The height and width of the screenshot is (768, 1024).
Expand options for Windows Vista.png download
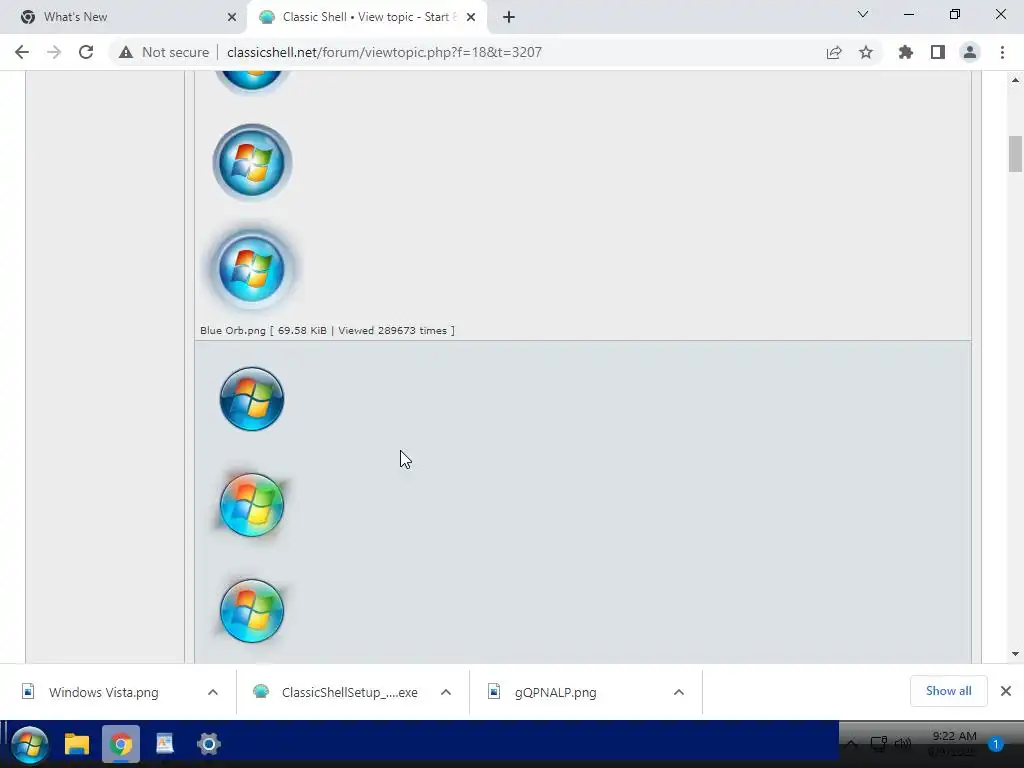point(213,692)
